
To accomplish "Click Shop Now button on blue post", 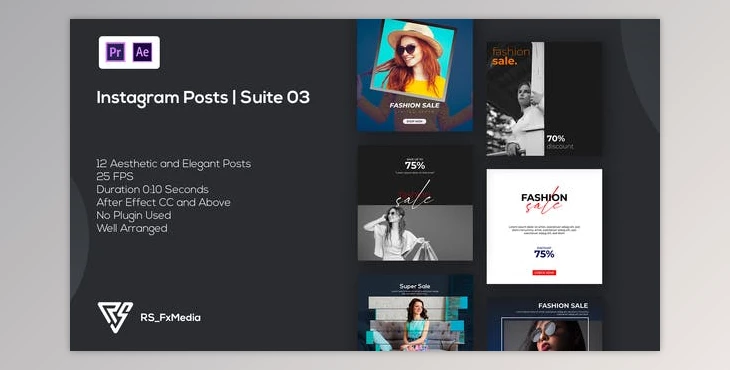I will pyautogui.click(x=414, y=121).
